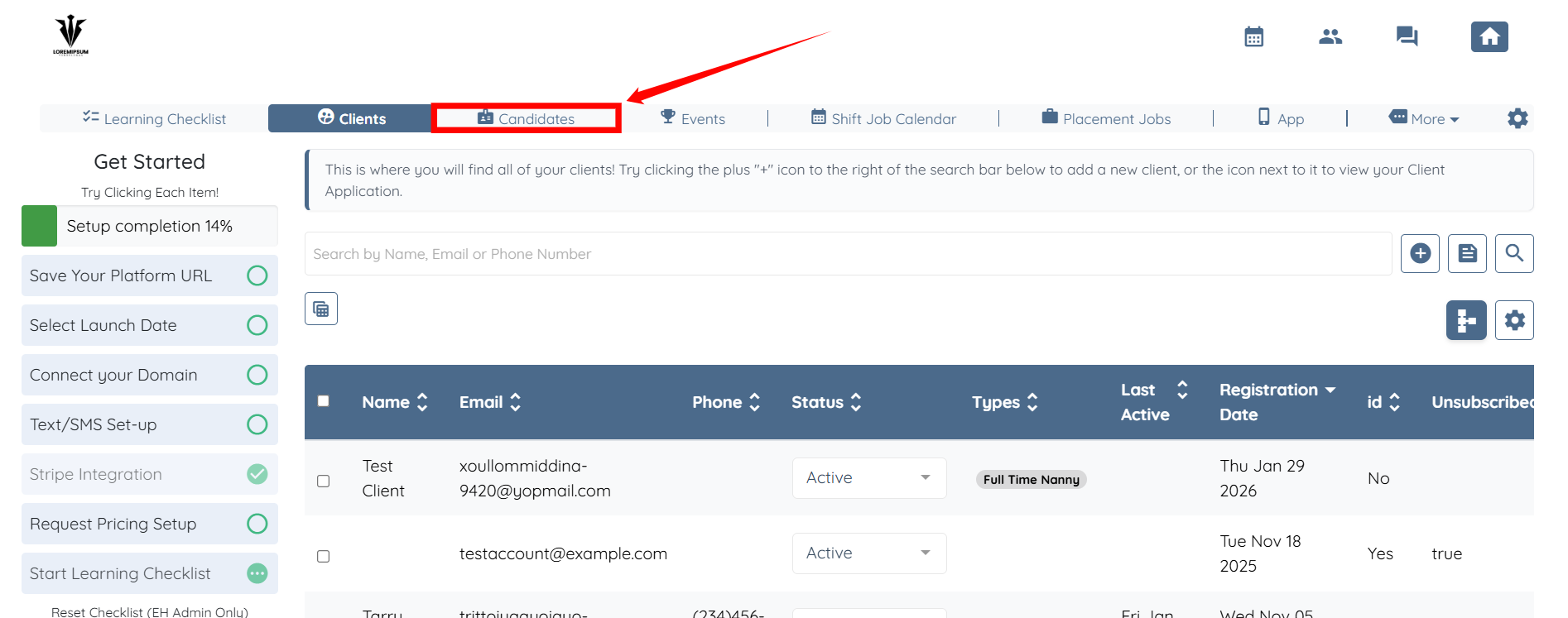Check the Test Client row checkbox
Screen dimensions: 1568x618
tap(324, 481)
